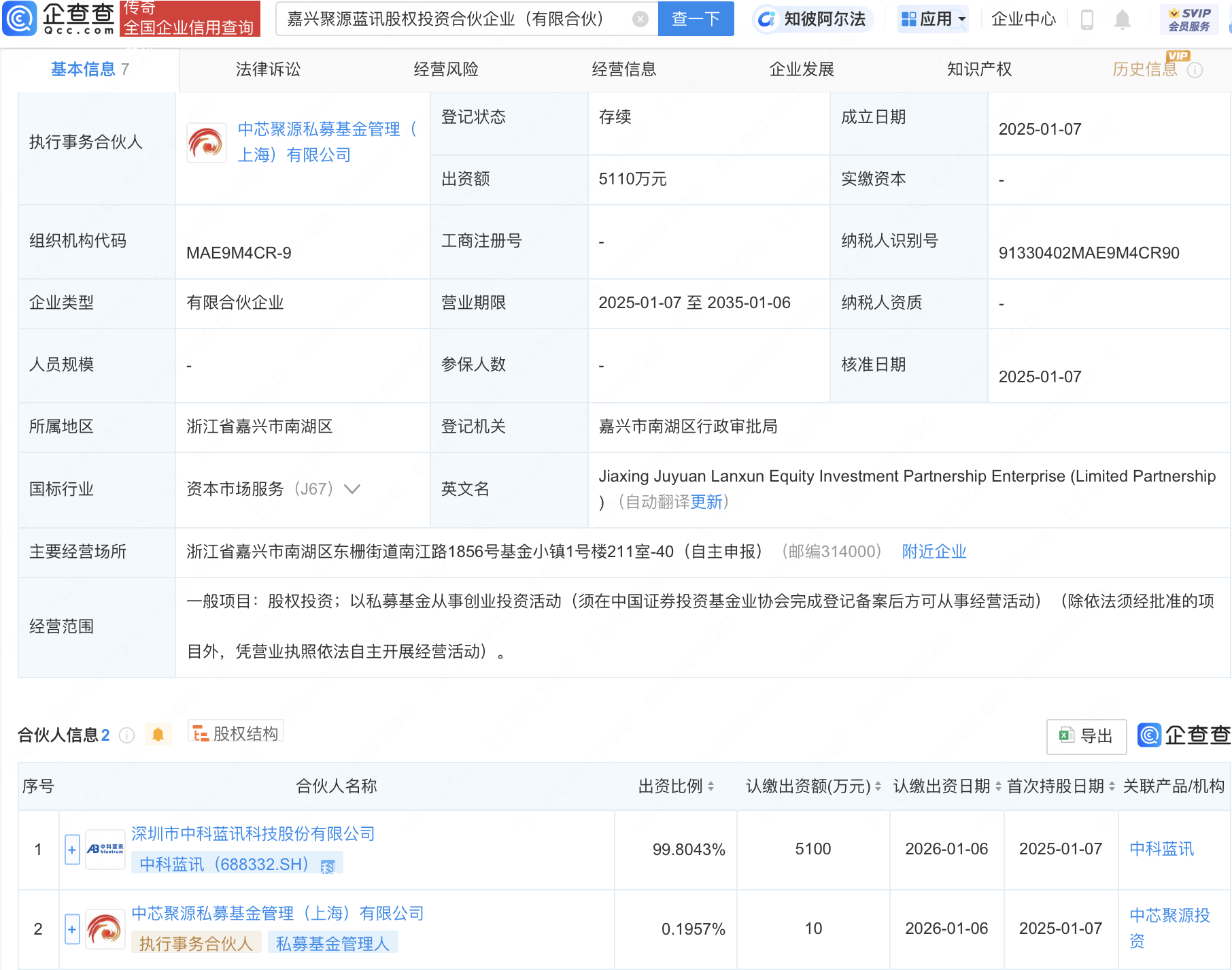
Task: Select the 存续 registration status value
Action: tap(615, 117)
